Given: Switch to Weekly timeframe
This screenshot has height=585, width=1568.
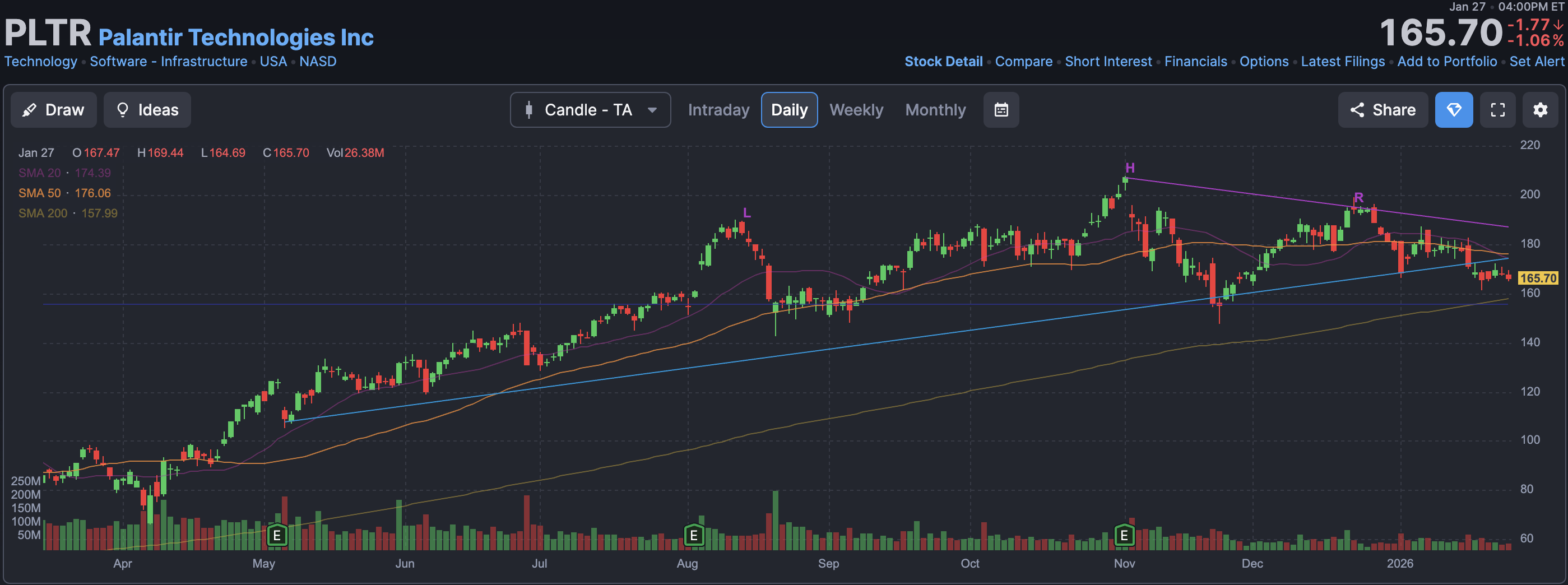Looking at the screenshot, I should [x=856, y=110].
